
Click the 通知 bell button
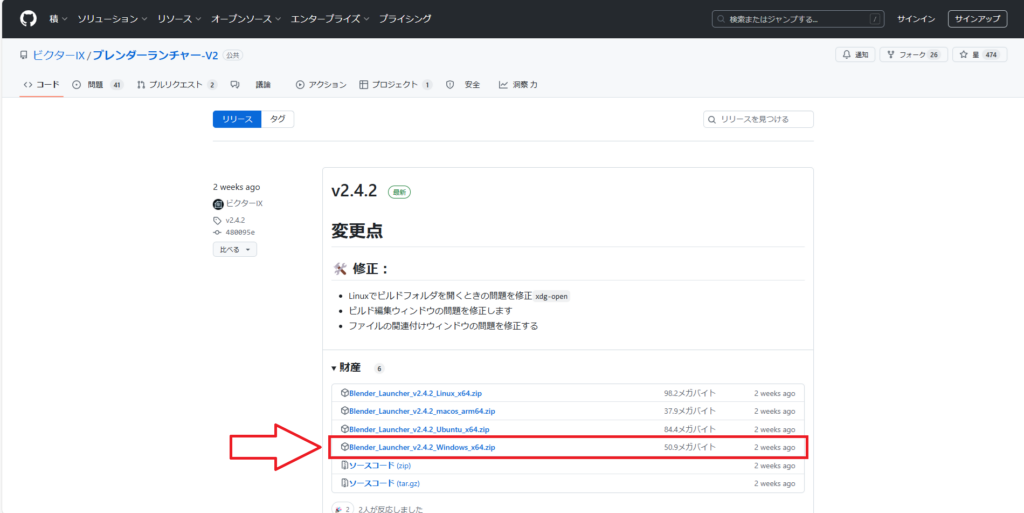855,55
